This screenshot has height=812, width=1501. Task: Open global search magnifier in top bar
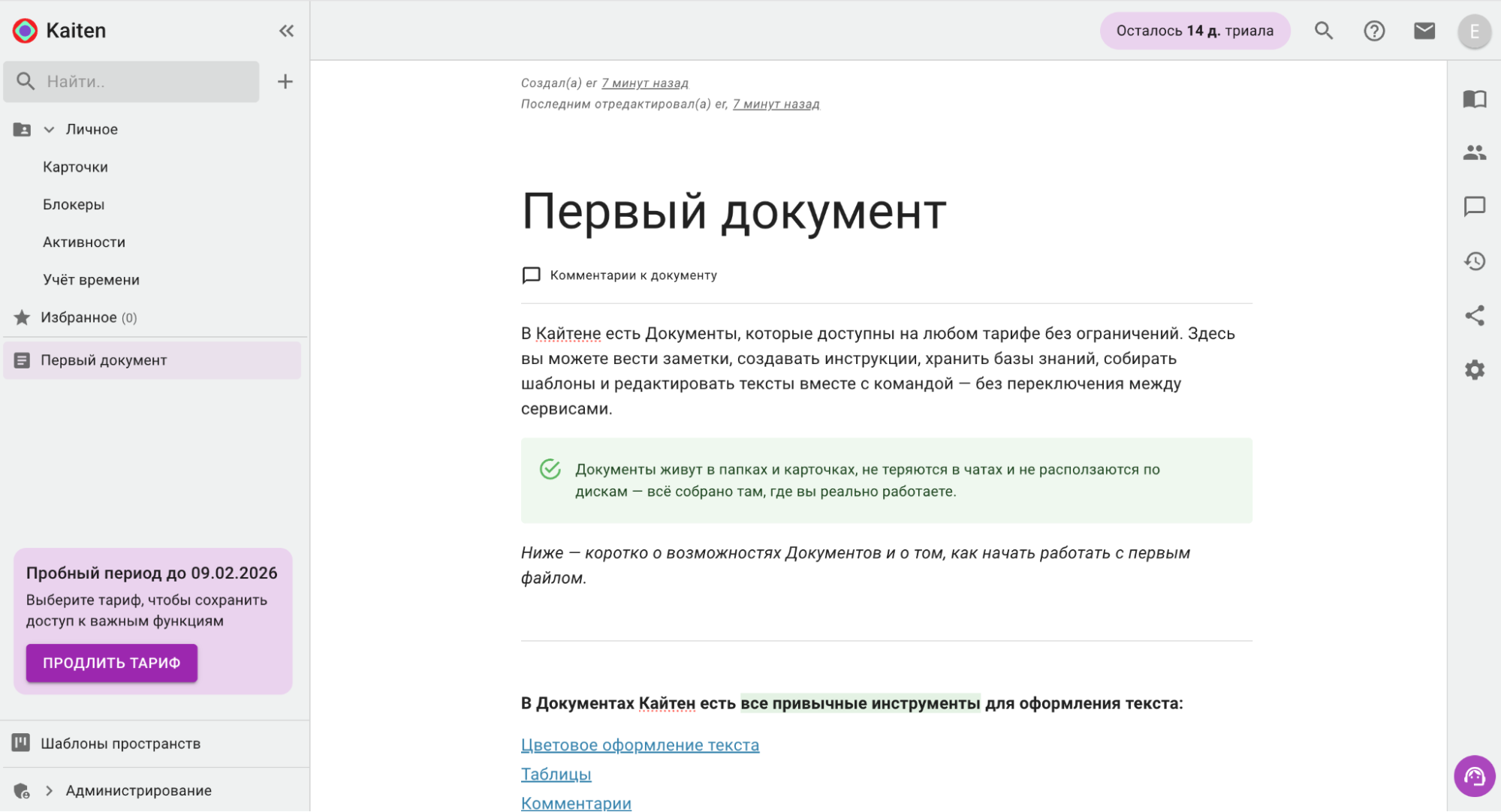click(x=1324, y=31)
